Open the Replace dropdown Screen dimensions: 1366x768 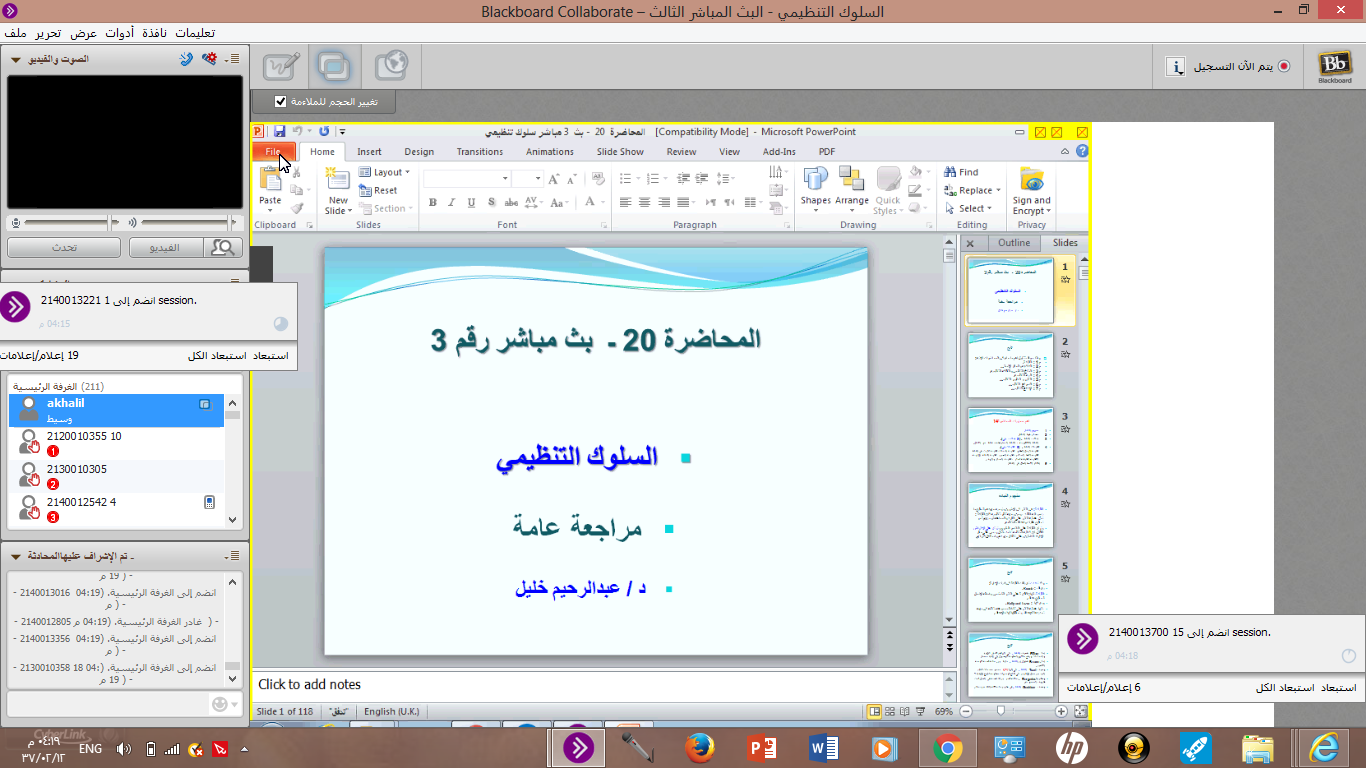972,190
